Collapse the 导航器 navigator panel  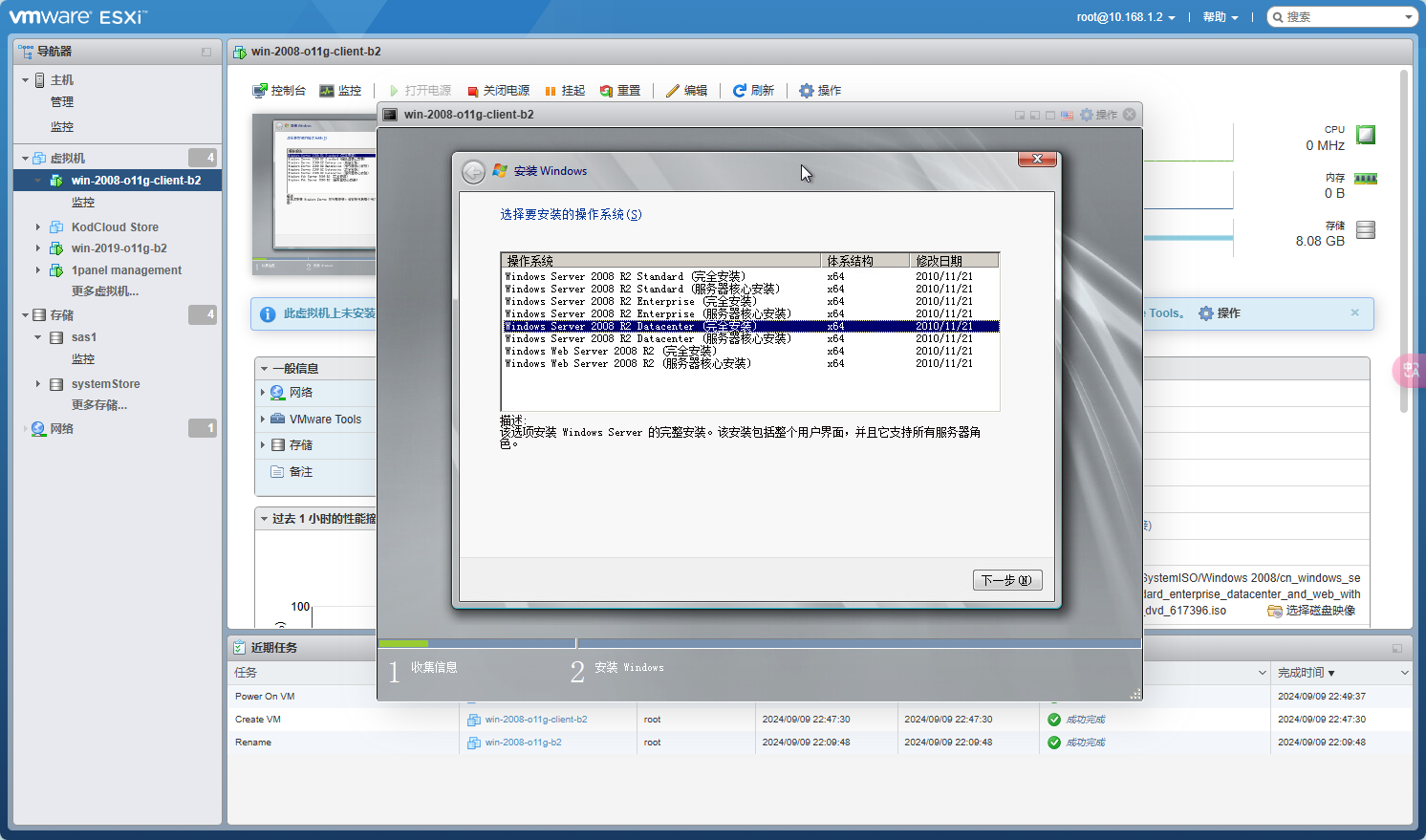(206, 52)
